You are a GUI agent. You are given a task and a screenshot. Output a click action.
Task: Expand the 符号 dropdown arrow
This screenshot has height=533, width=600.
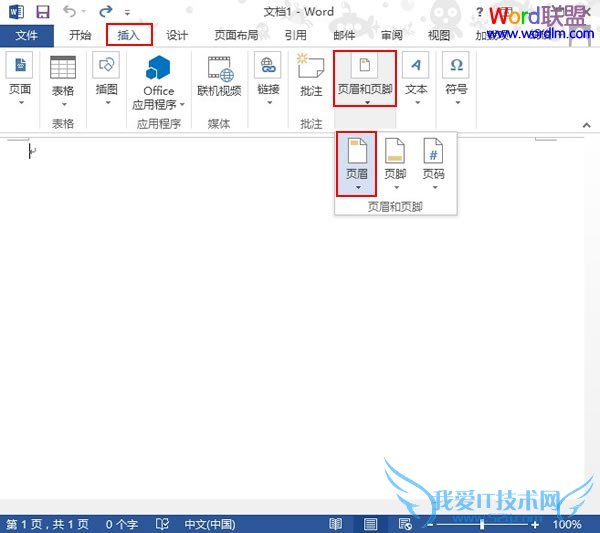458,103
